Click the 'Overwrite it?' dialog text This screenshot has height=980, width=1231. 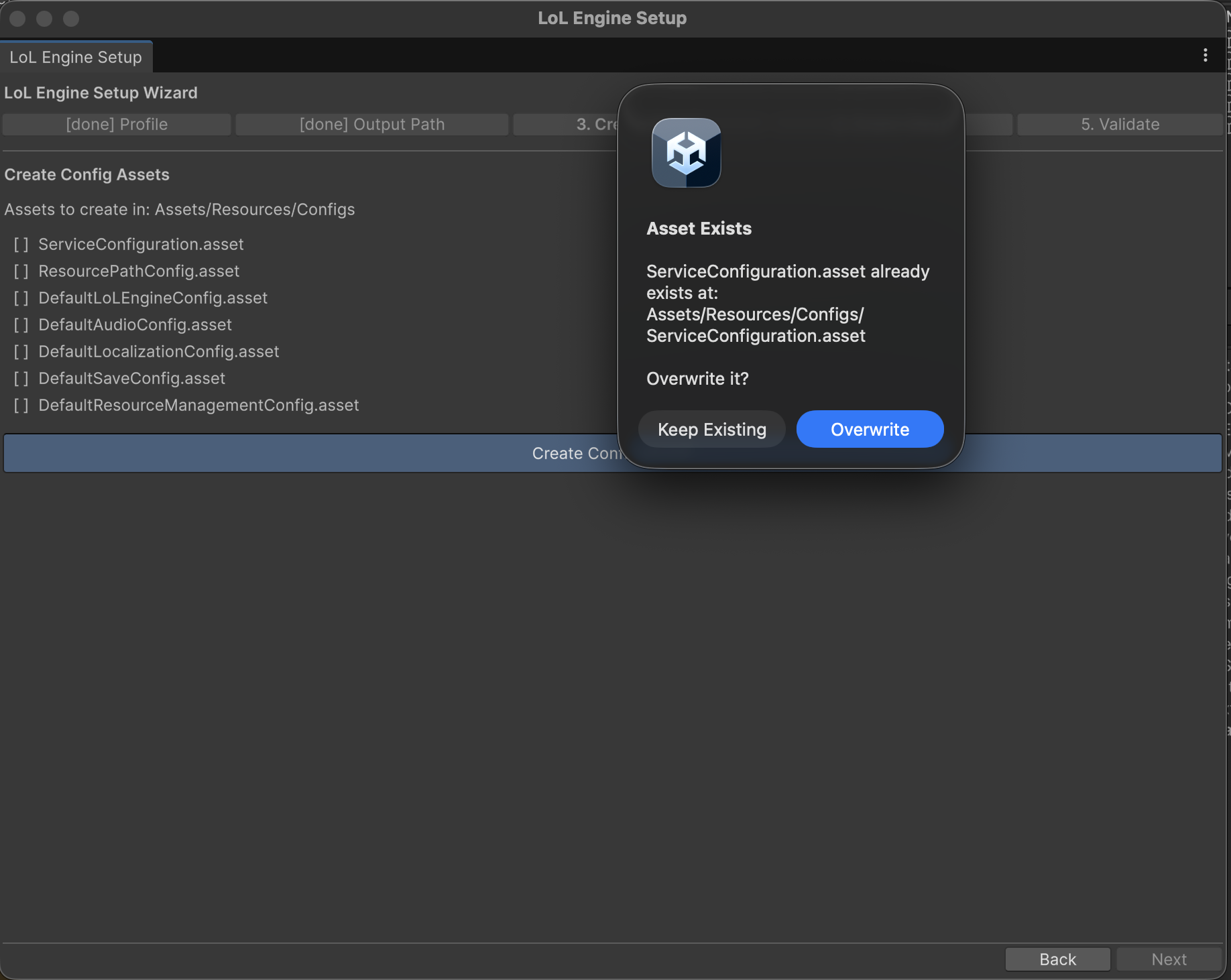tap(697, 378)
